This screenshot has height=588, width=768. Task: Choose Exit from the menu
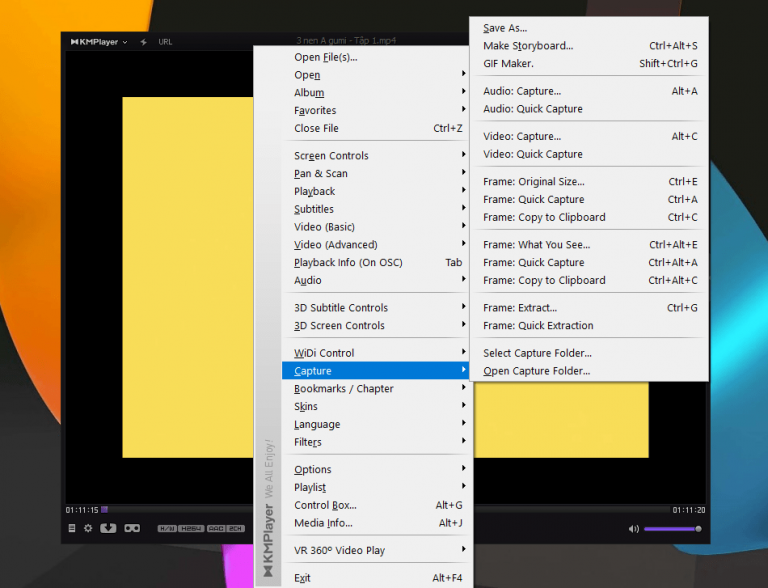tap(377, 578)
